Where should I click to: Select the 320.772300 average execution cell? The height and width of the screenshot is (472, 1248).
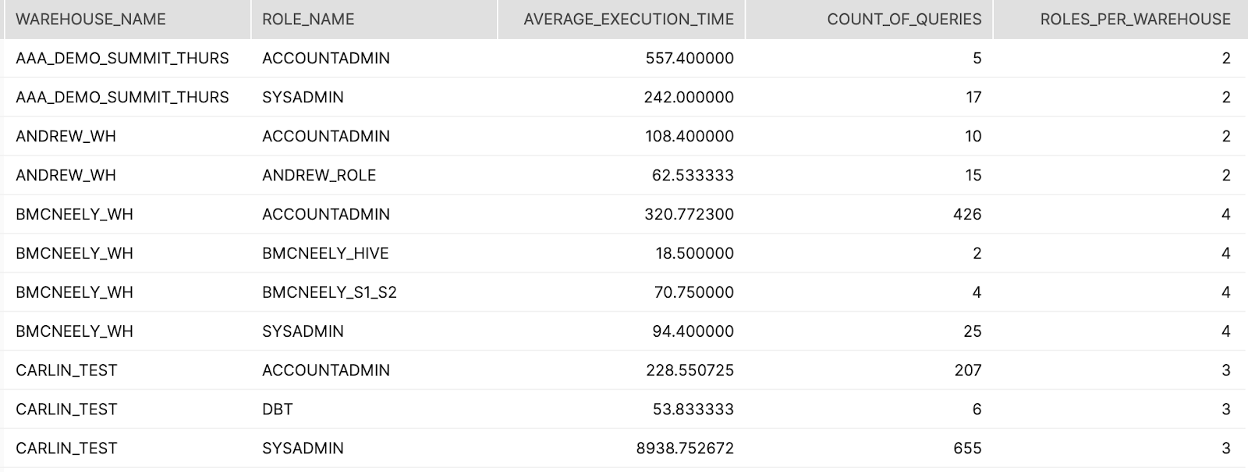(x=690, y=214)
